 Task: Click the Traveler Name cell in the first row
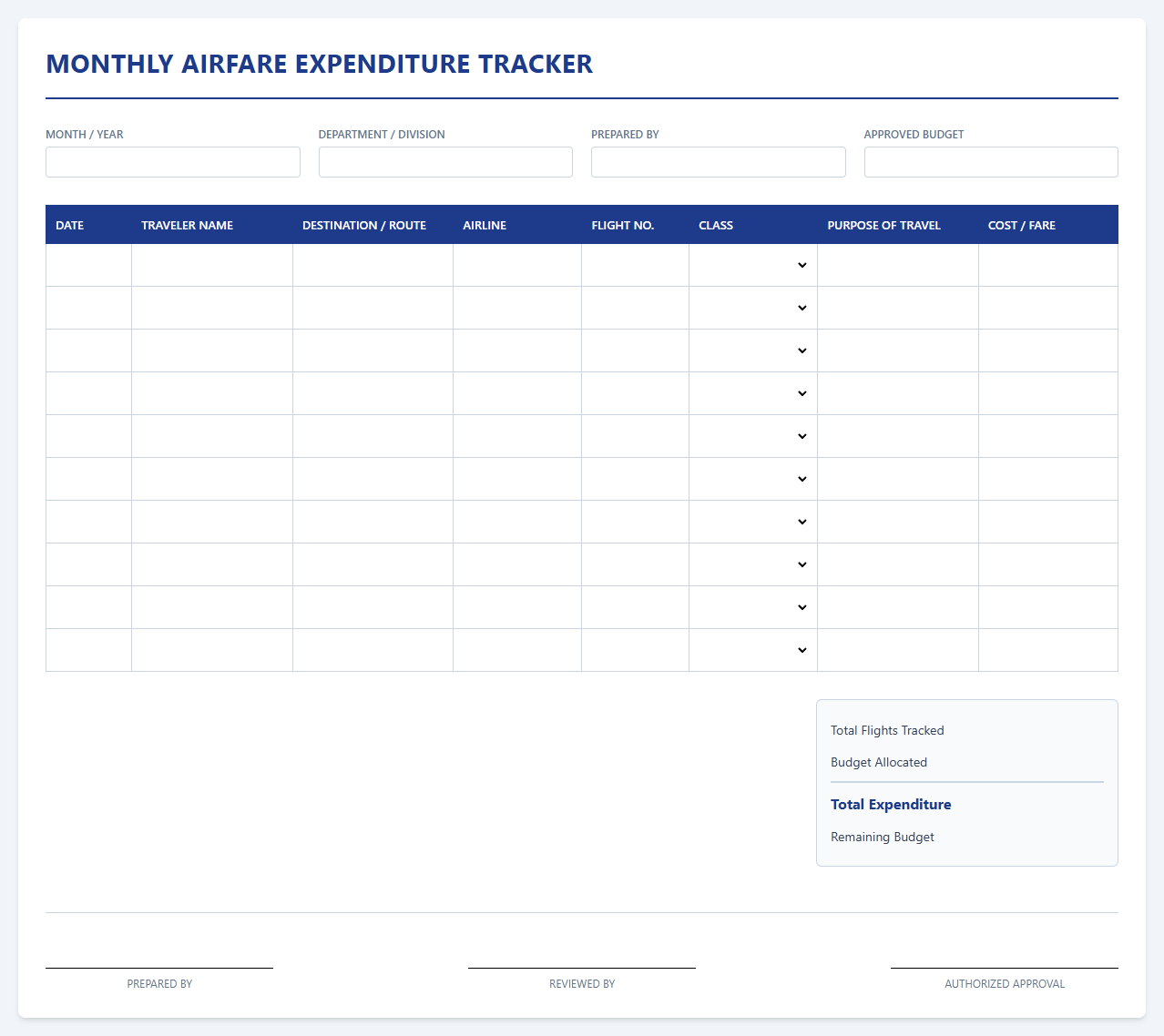click(212, 265)
